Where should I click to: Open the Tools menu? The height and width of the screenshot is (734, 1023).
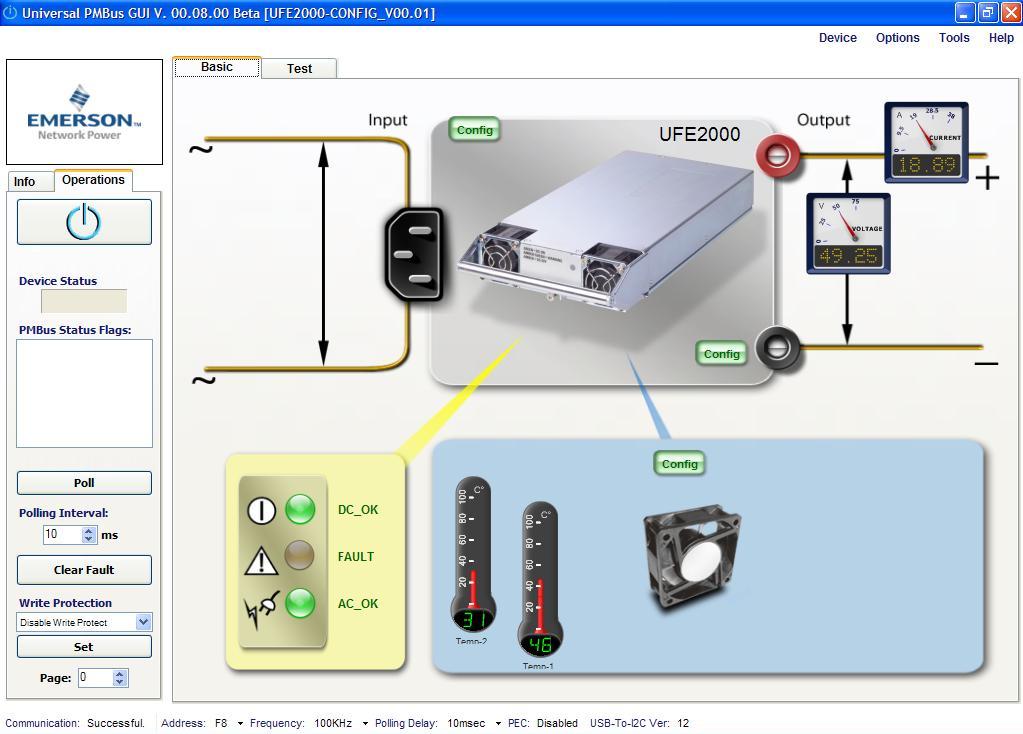click(x=953, y=38)
